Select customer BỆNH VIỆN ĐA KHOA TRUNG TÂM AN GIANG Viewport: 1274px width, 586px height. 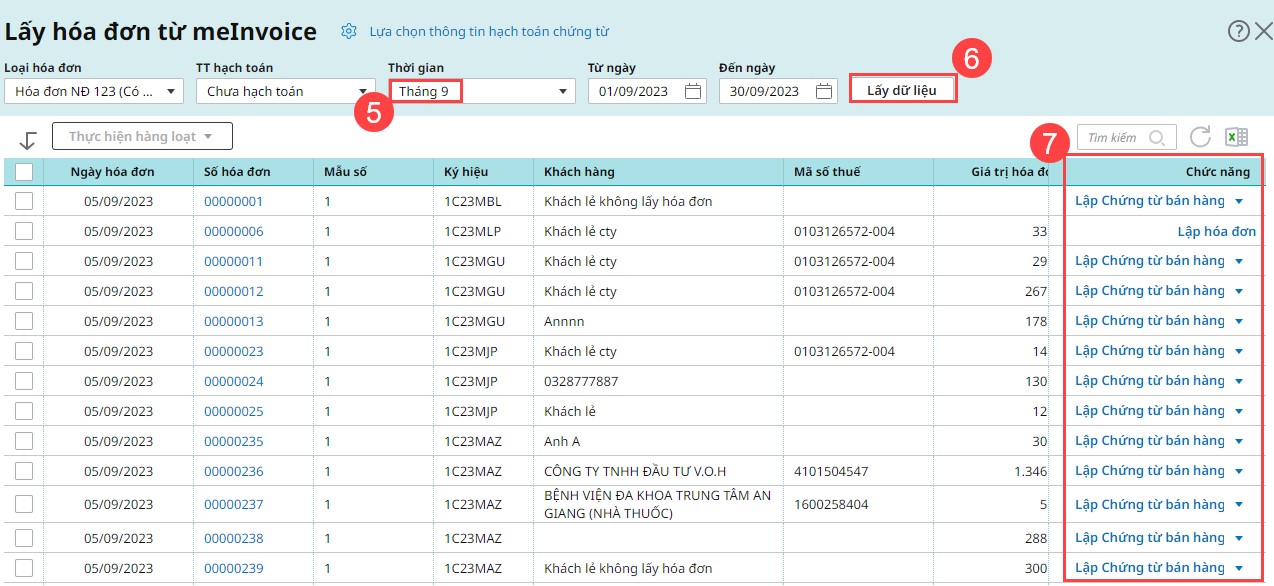658,504
